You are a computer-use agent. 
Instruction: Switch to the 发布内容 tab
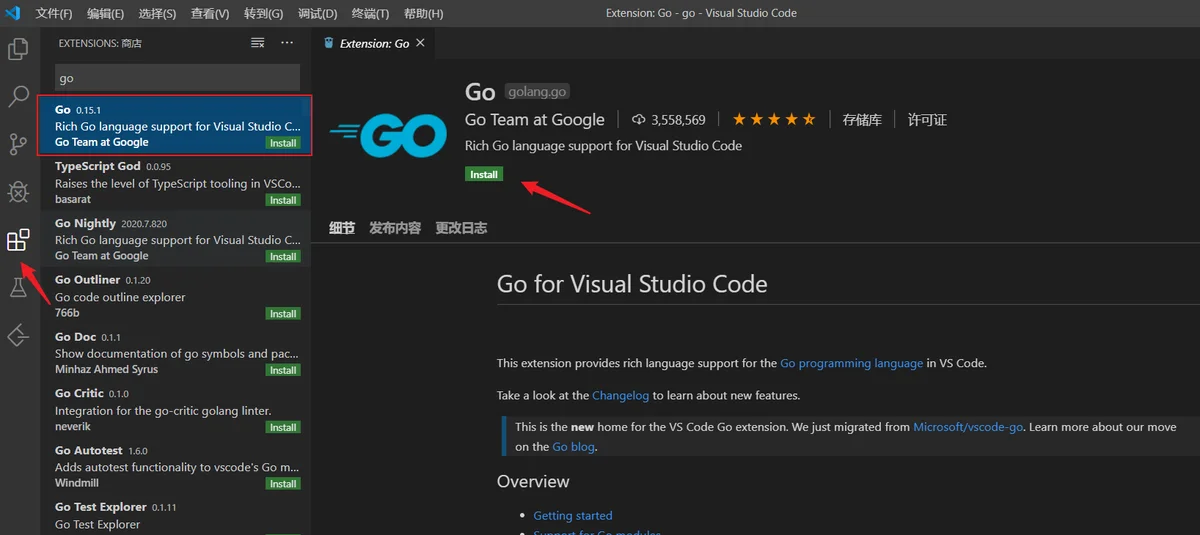pyautogui.click(x=395, y=228)
